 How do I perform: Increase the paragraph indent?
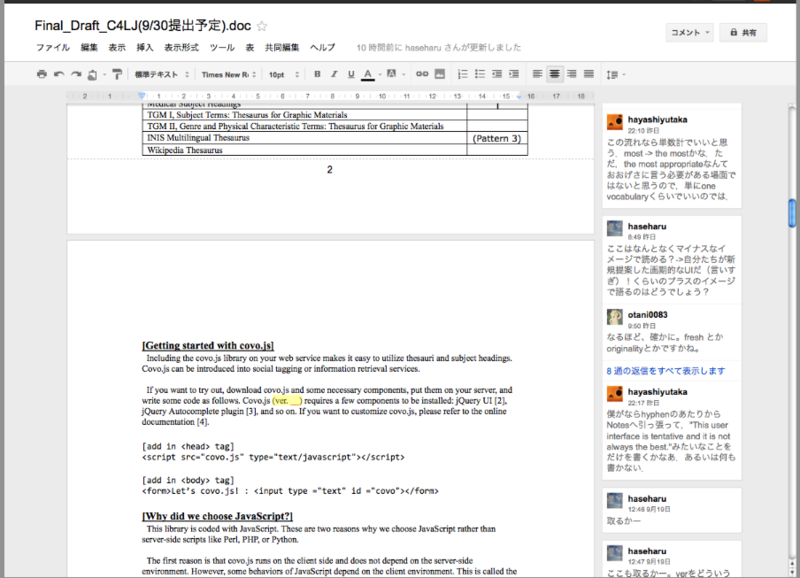coord(514,74)
